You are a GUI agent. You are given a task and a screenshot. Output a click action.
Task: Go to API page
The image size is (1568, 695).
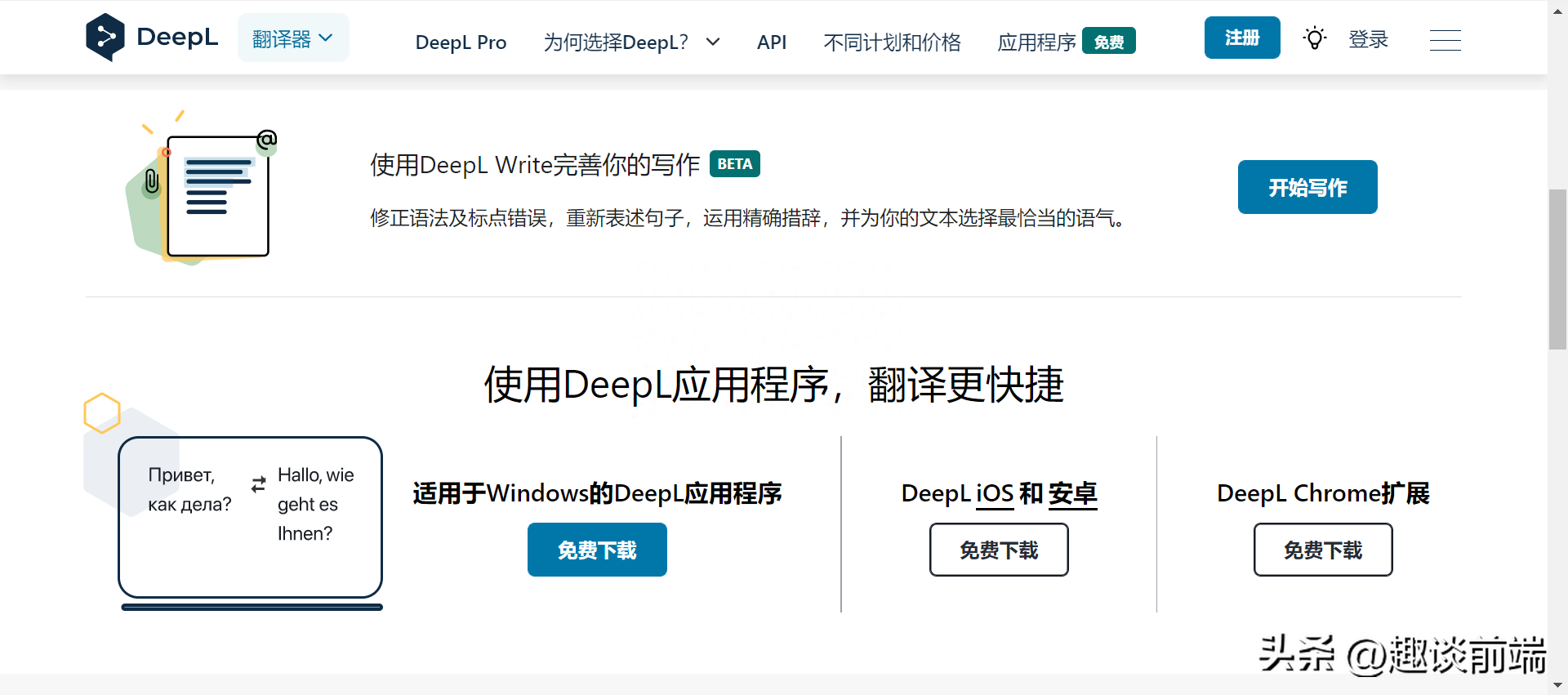(772, 42)
